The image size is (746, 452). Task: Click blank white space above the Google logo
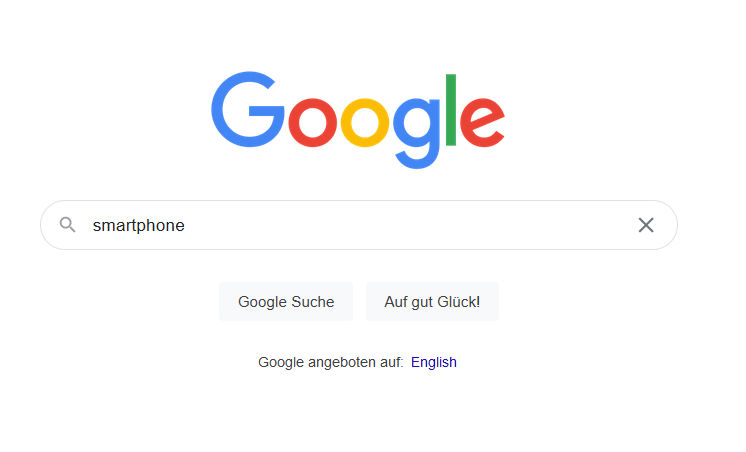coord(357,33)
